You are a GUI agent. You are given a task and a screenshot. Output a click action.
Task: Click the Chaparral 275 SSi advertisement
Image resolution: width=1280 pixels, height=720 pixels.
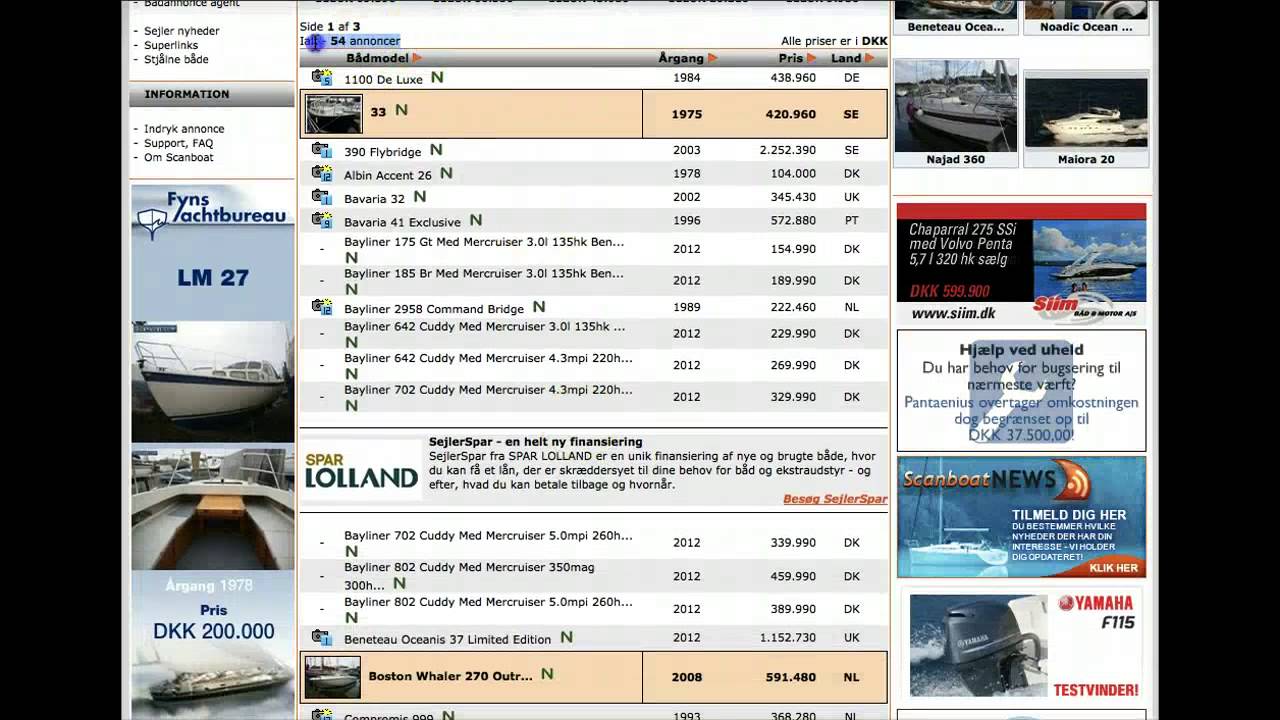[1021, 264]
